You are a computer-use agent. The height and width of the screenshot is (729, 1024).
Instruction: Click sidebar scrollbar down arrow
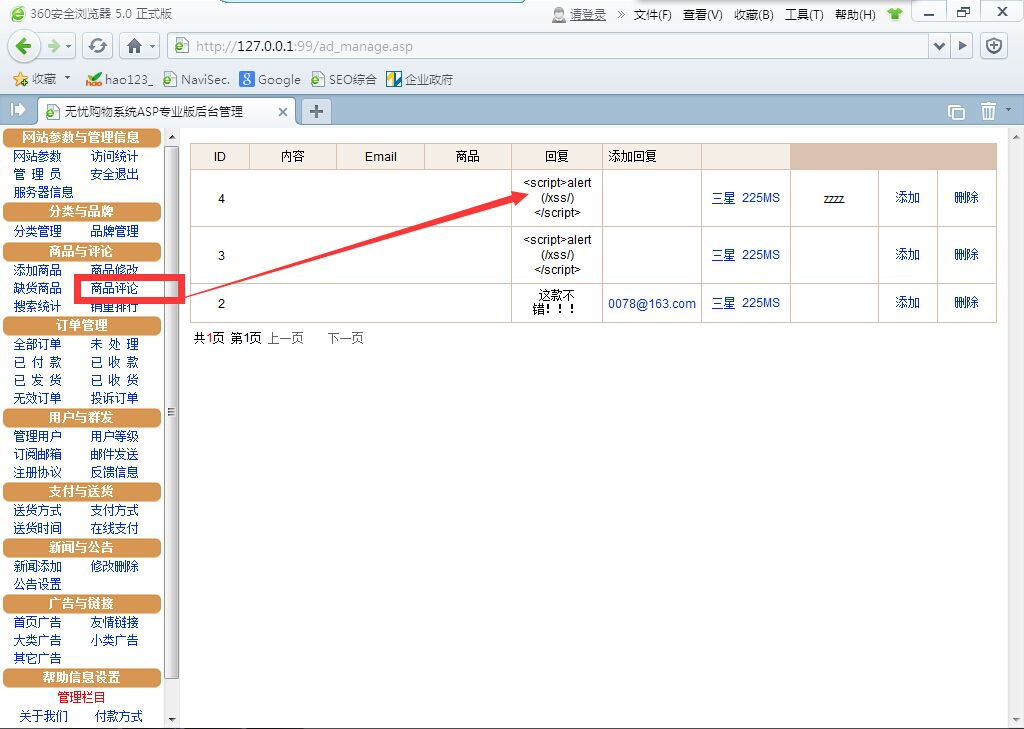[172, 719]
